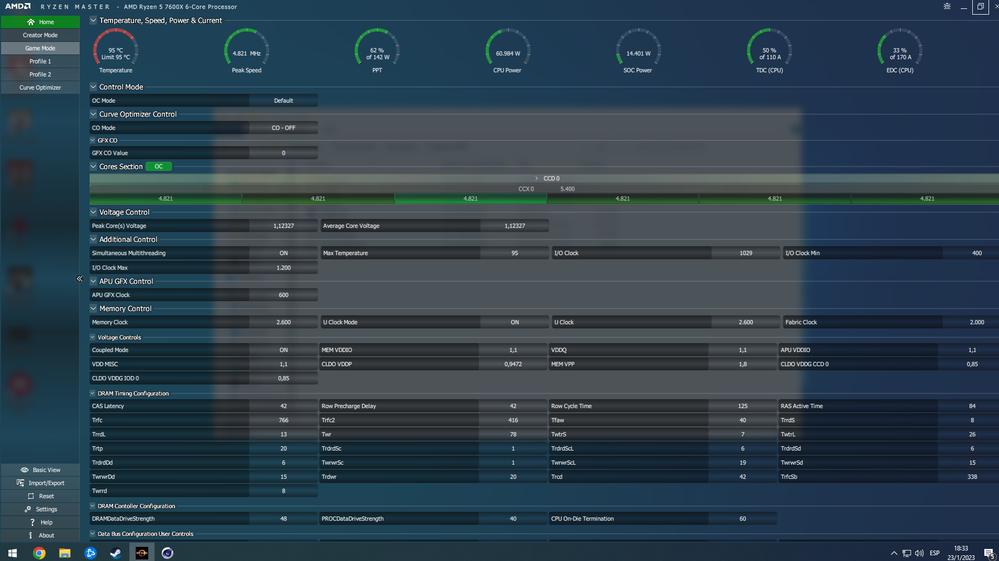Show hidden system tray icons
999x561 pixels.
click(x=894, y=553)
